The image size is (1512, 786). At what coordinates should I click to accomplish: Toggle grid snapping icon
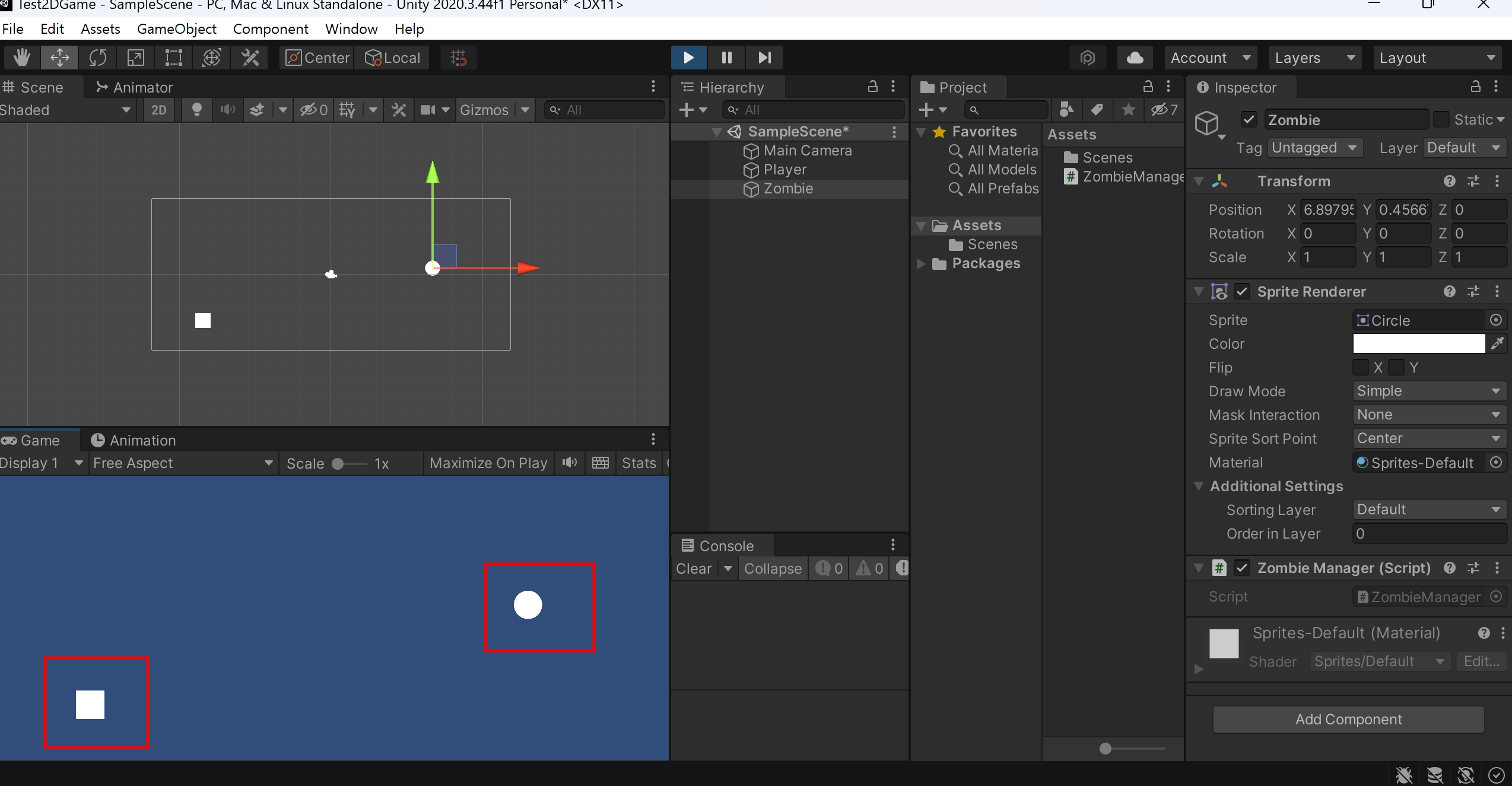[x=459, y=58]
